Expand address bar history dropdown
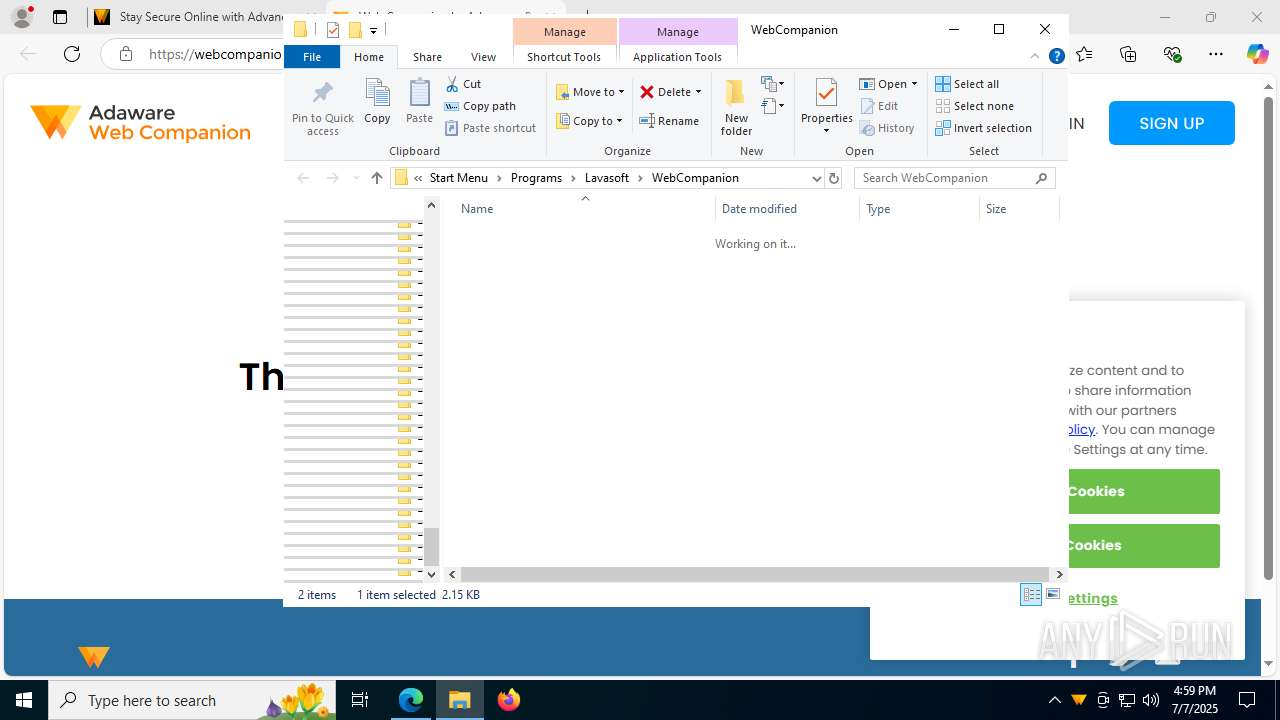 (x=816, y=178)
